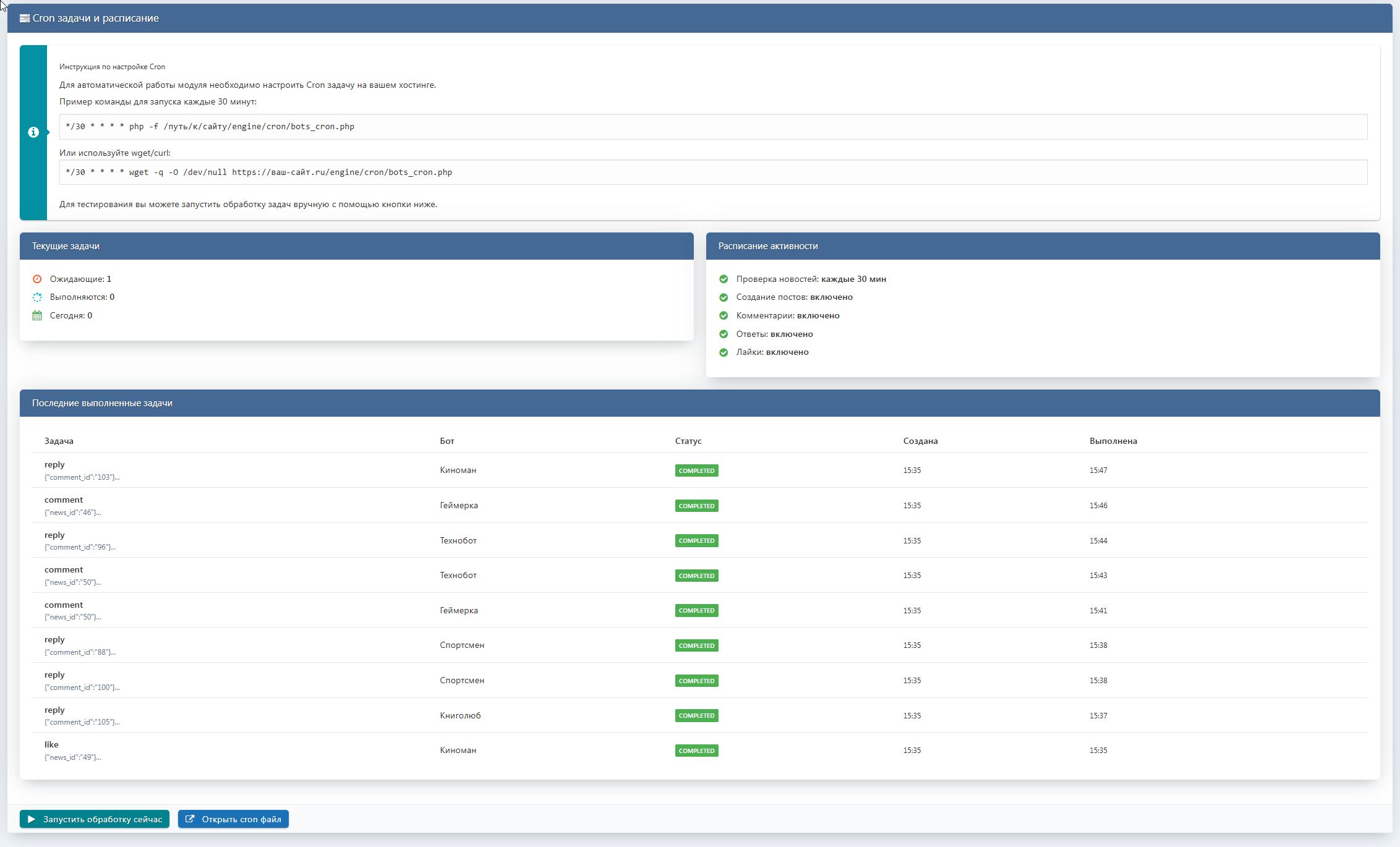Click the Выполнена column header
This screenshot has width=1400, height=847.
click(x=1112, y=441)
